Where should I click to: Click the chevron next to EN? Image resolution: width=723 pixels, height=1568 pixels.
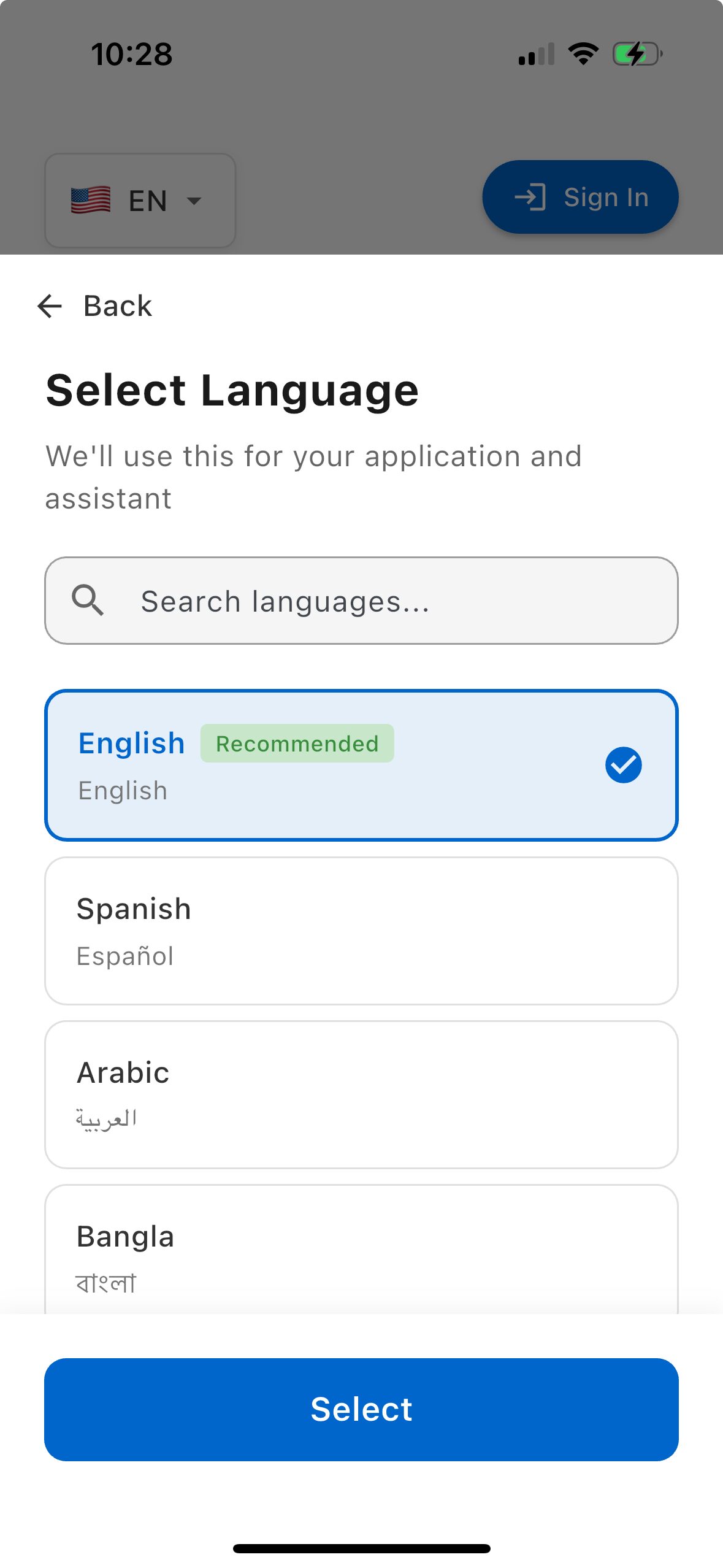click(193, 201)
